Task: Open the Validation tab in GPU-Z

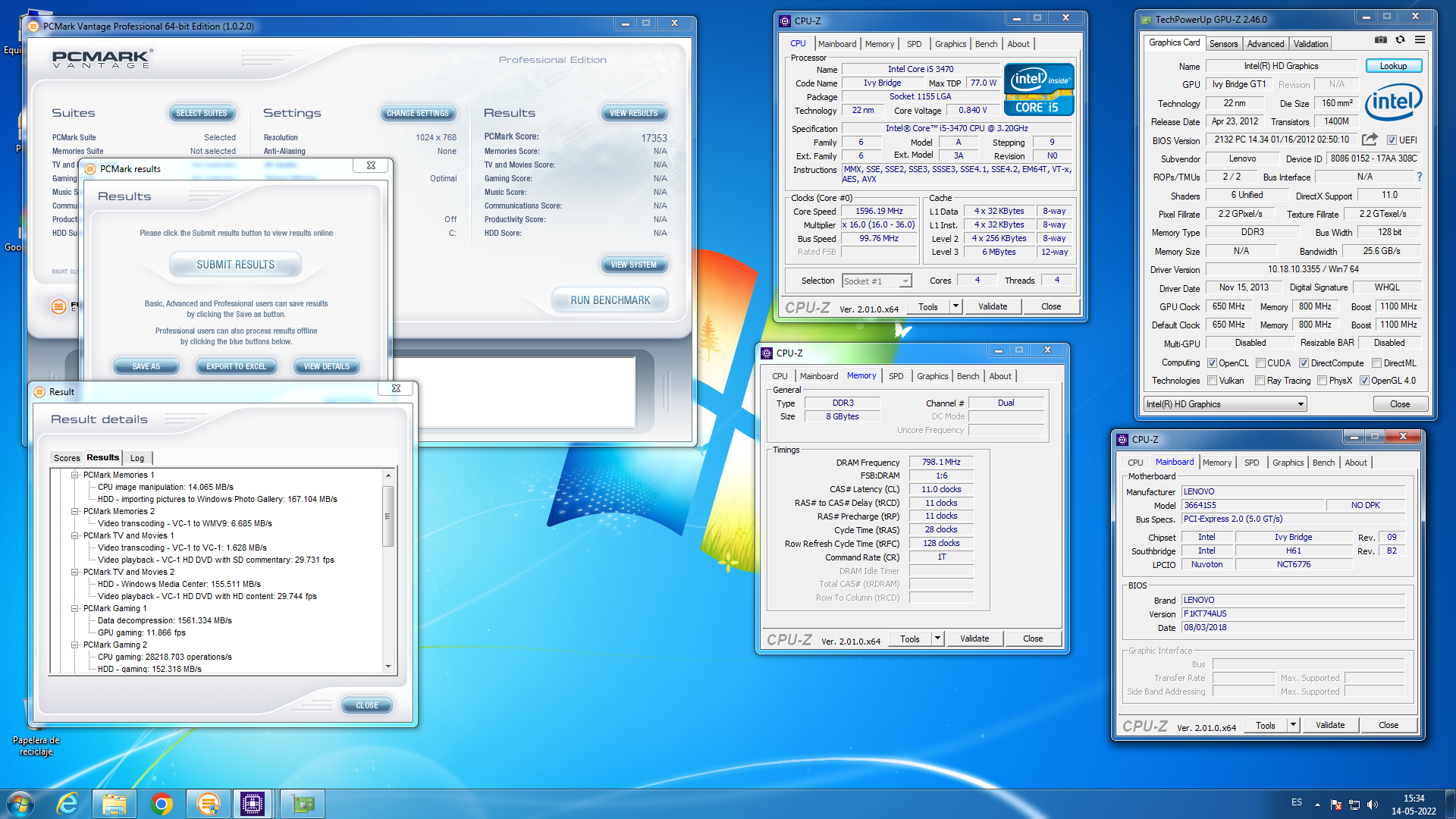Action: point(1310,44)
